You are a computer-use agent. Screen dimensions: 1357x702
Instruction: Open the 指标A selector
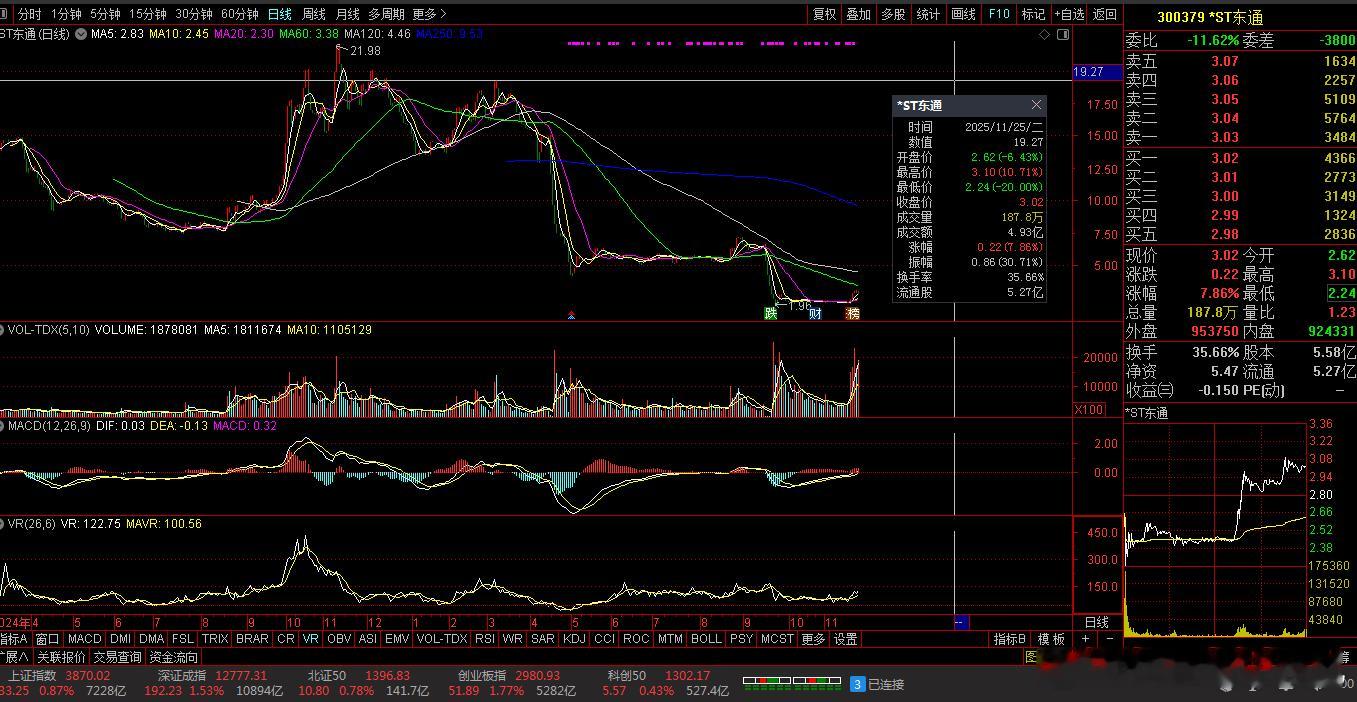pyautogui.click(x=15, y=639)
